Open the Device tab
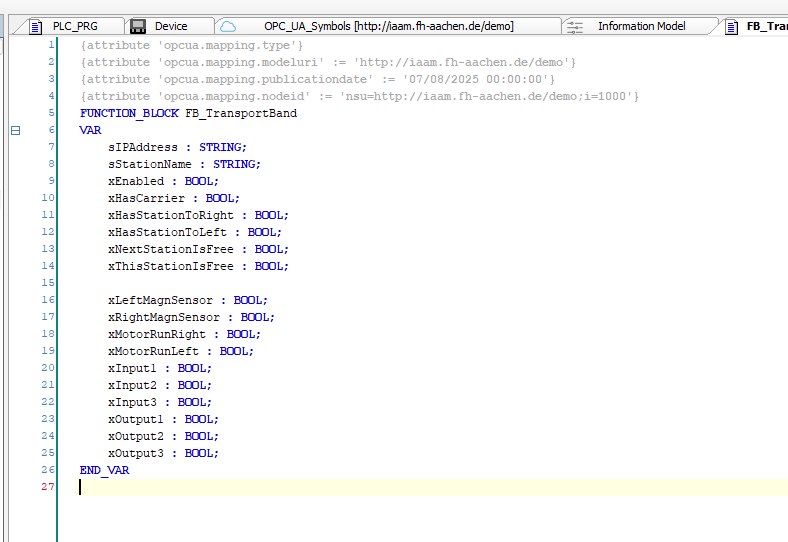Viewport: 788px width, 542px height. click(171, 27)
